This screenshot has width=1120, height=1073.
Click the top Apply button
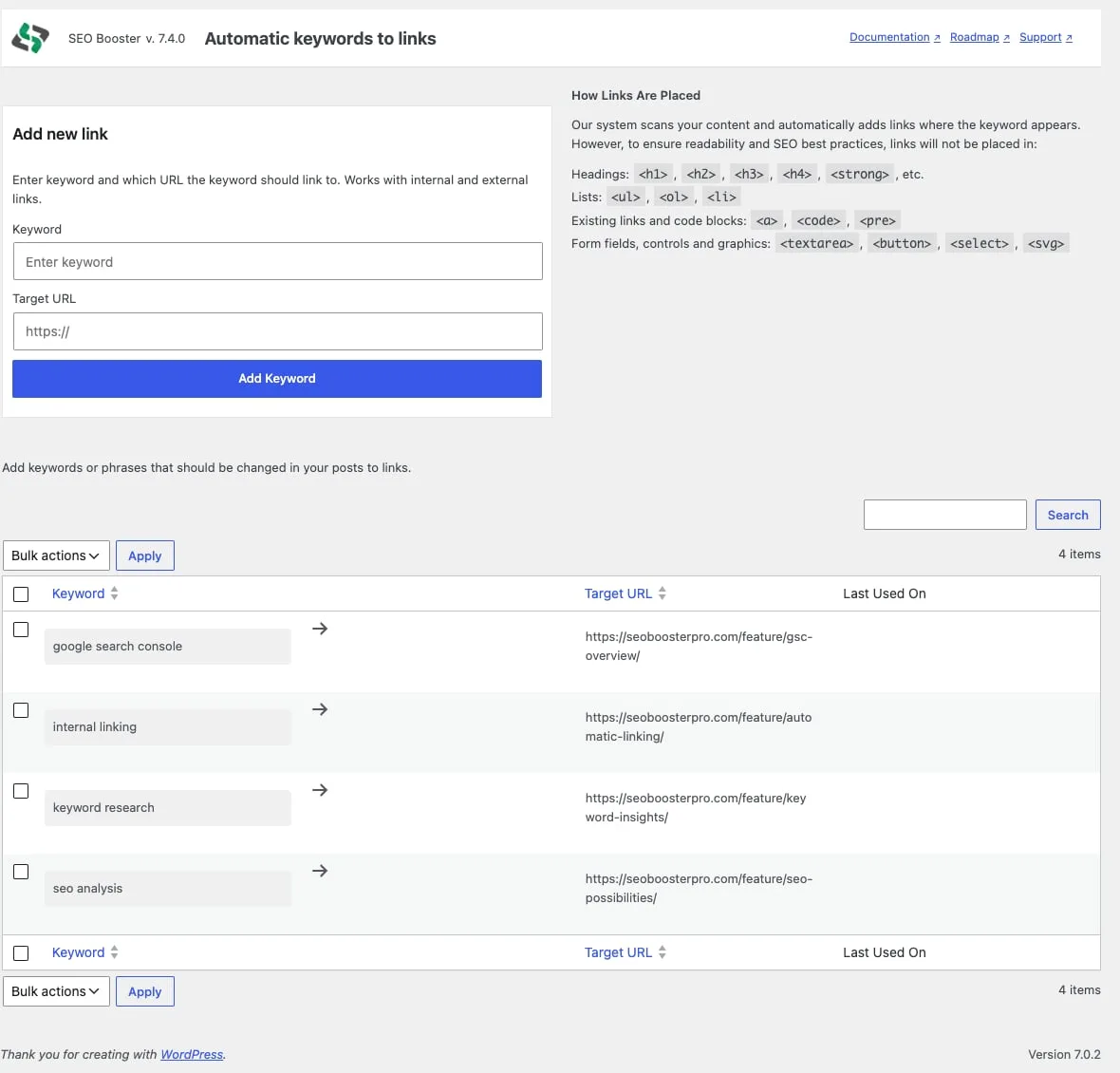[x=145, y=555]
